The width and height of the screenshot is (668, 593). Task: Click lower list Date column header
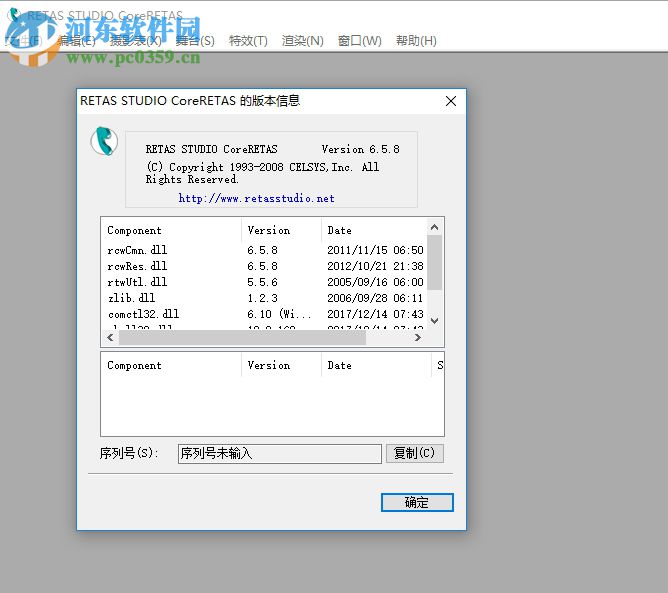click(376, 366)
